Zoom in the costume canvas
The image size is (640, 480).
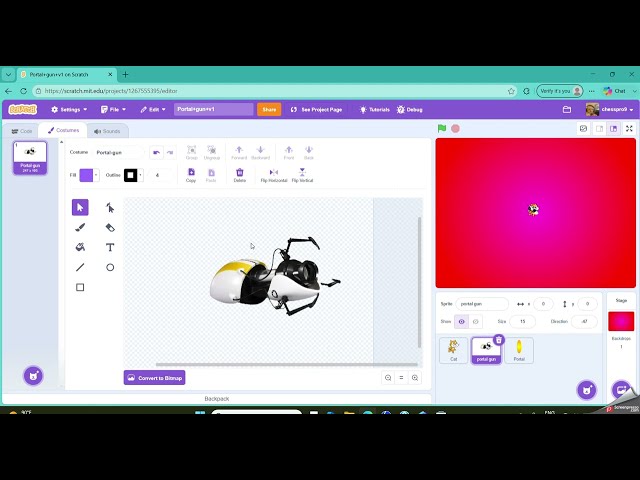[x=415, y=378]
